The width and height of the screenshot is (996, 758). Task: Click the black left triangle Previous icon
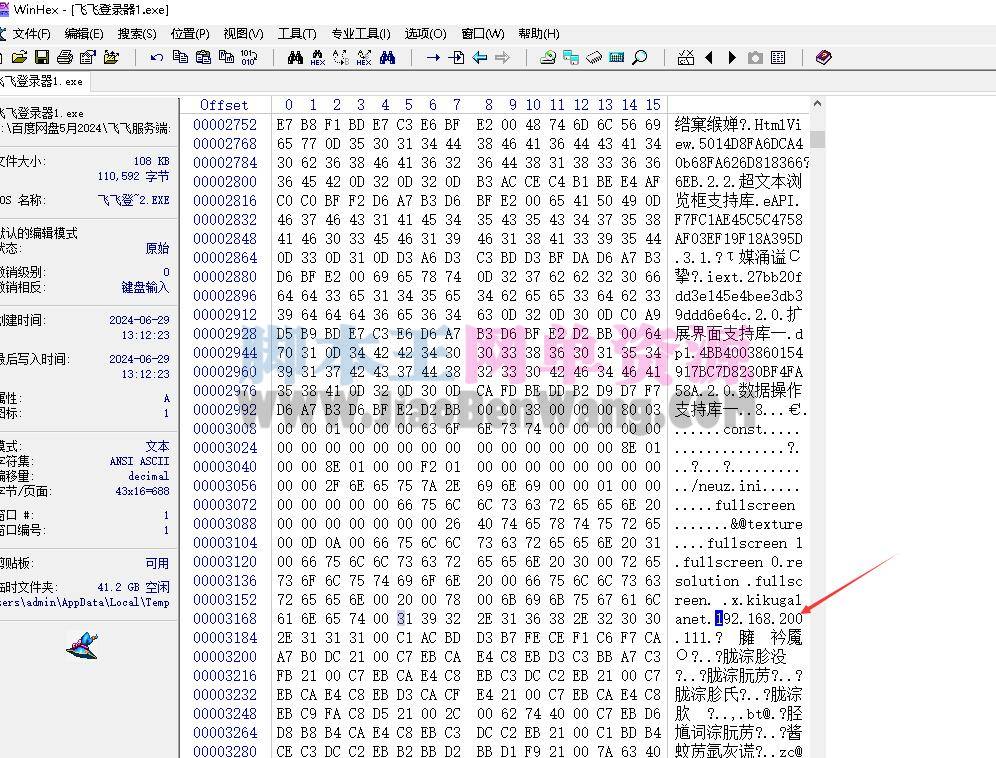[709, 58]
